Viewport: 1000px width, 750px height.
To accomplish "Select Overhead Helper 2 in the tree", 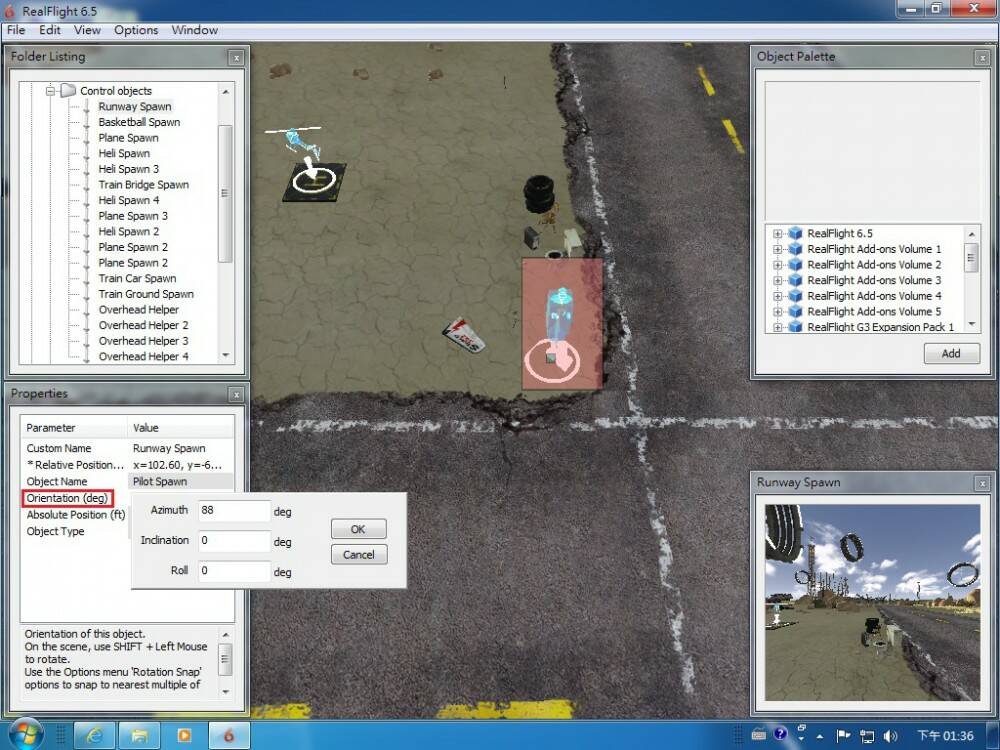I will [x=143, y=325].
